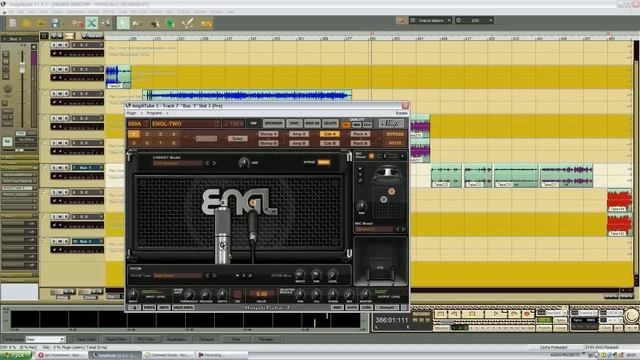Mute the second track with M button
Image resolution: width=640 pixels, height=360 pixels.
coord(60,69)
